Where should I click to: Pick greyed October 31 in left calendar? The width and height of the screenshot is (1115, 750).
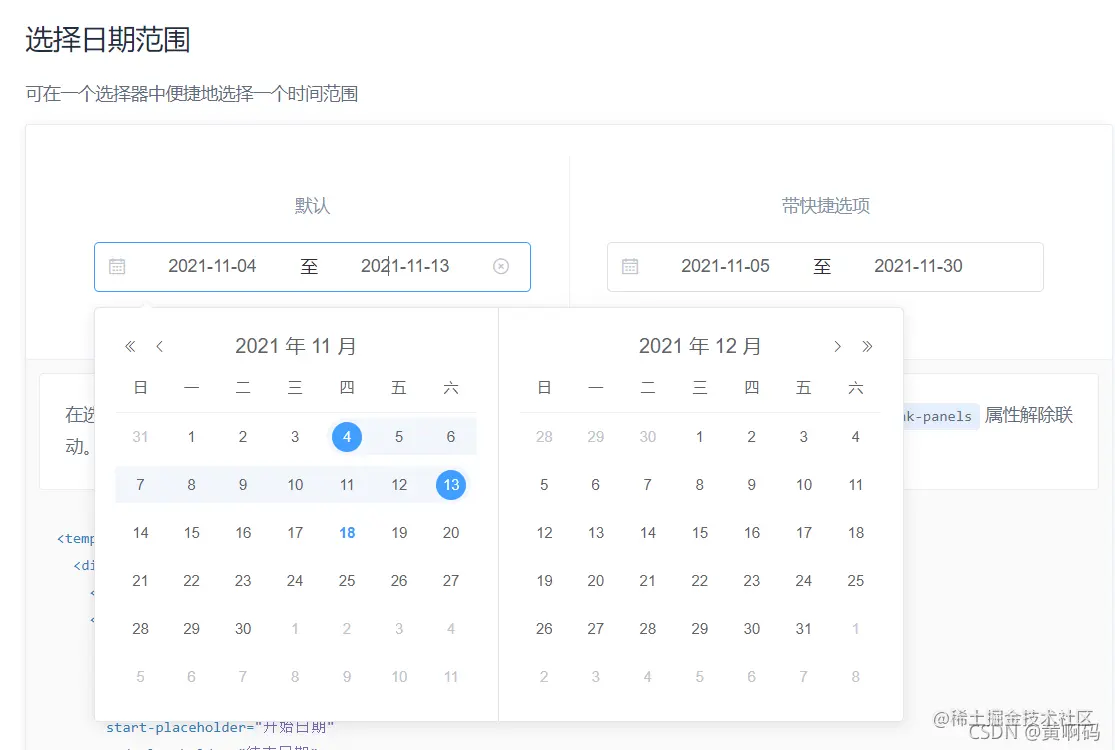[x=140, y=436]
